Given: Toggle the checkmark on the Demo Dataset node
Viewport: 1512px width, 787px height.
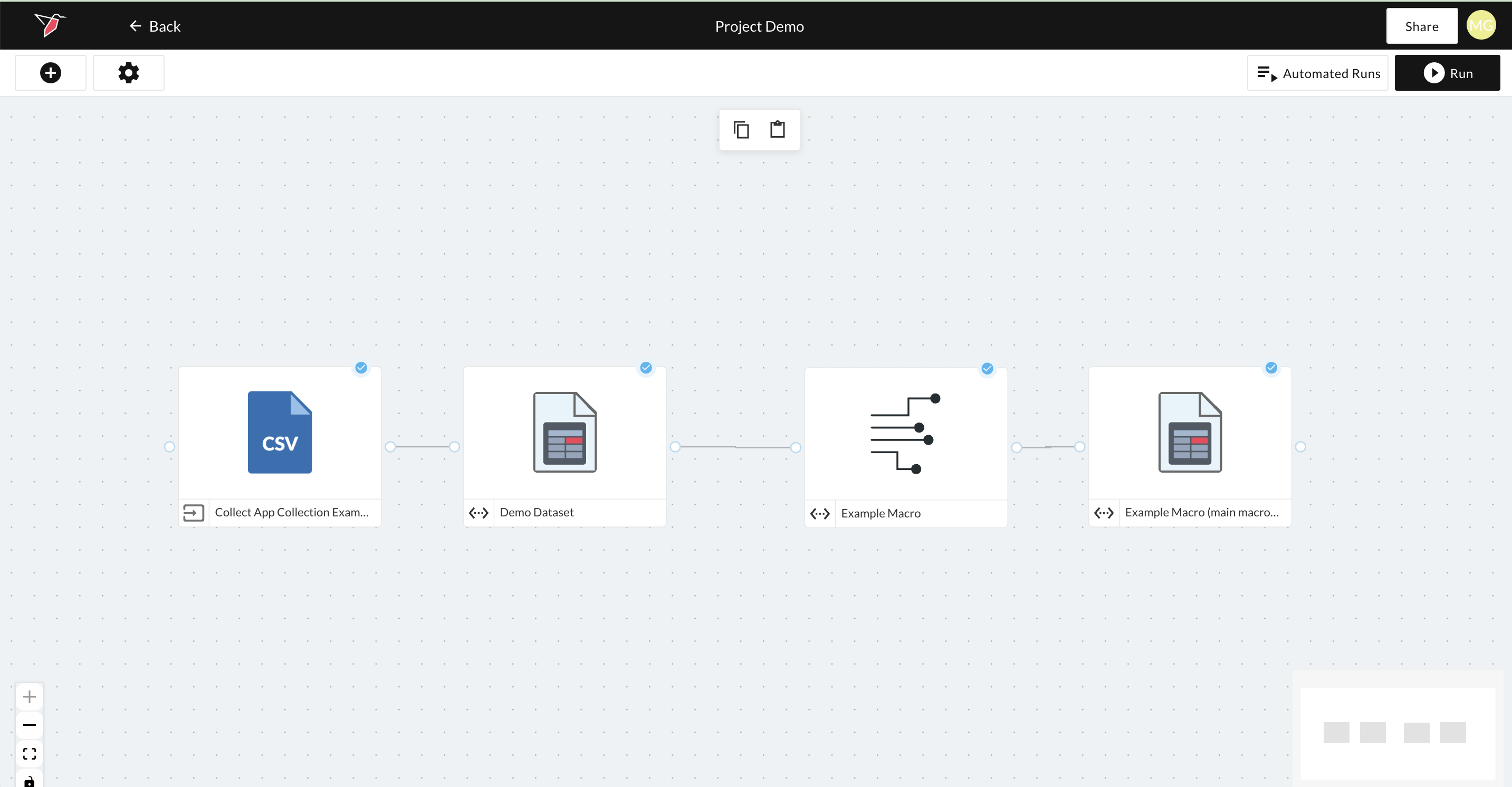Looking at the screenshot, I should point(646,368).
